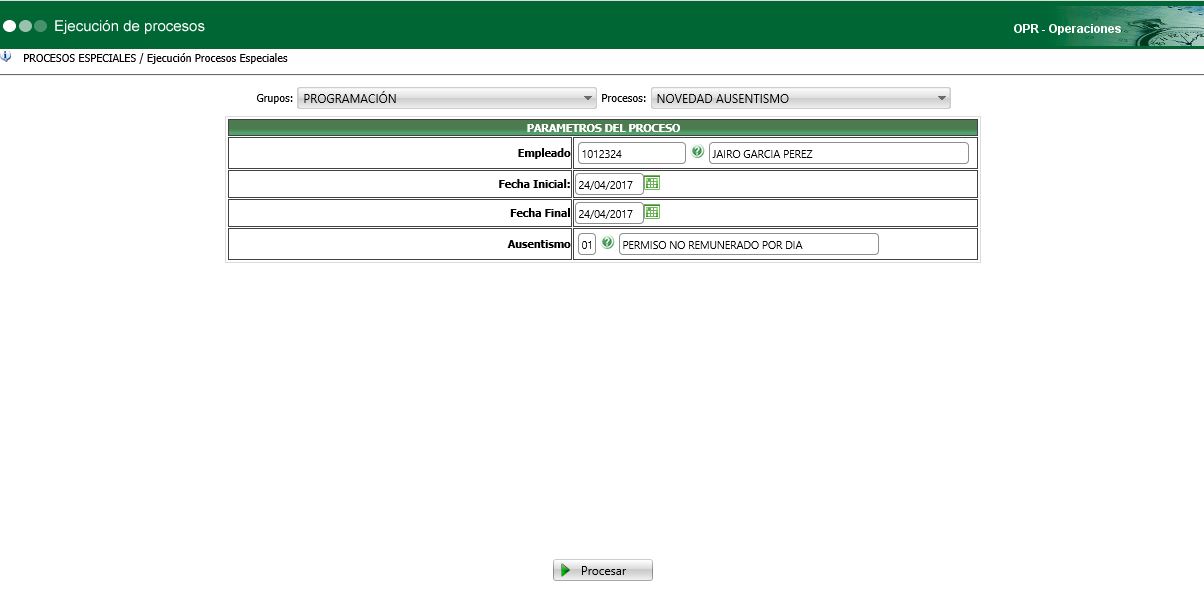This screenshot has width=1204, height=606.
Task: Click the Fecha Final label
Action: coord(540,213)
